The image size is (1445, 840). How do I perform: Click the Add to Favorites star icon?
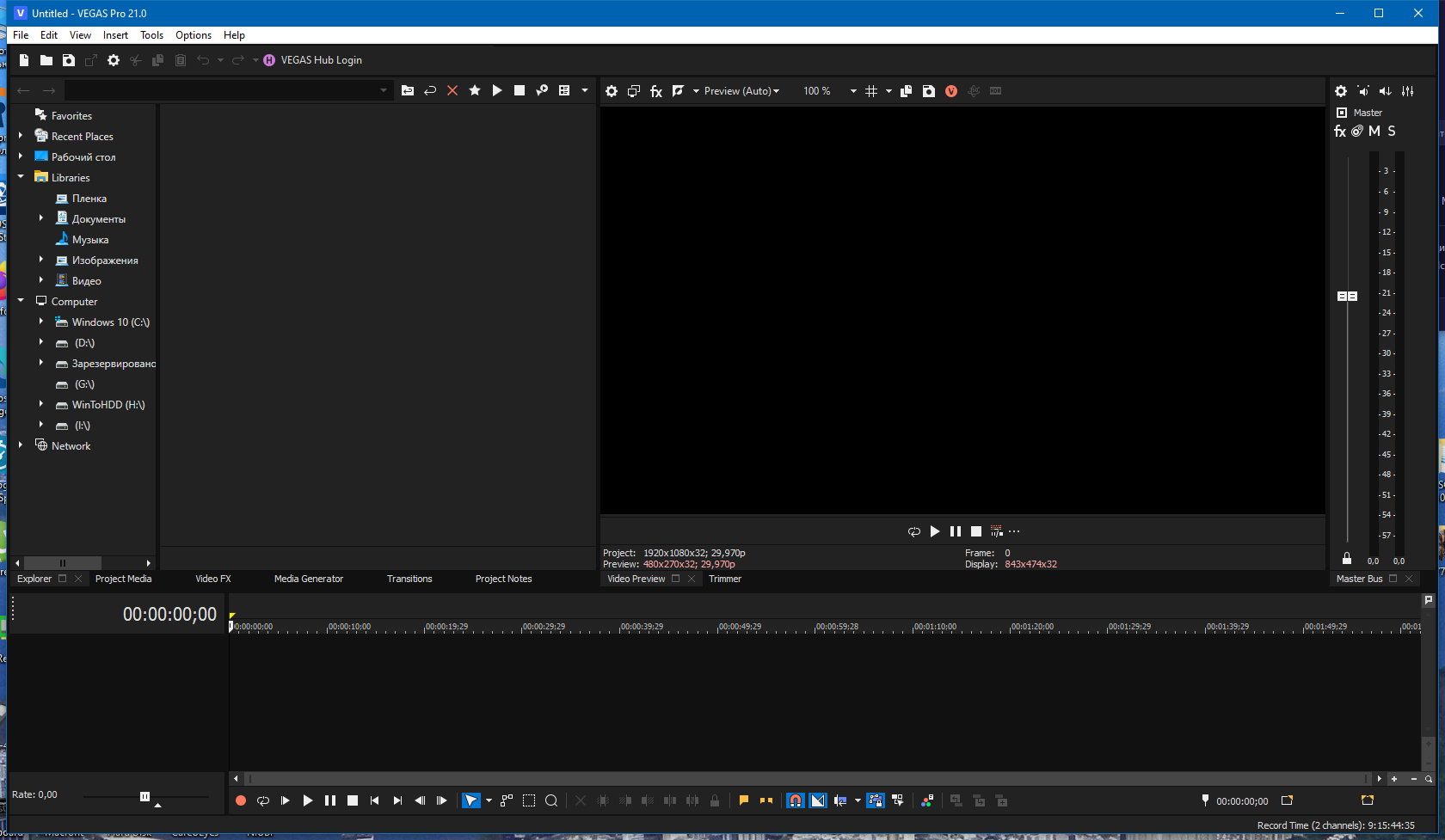point(475,90)
